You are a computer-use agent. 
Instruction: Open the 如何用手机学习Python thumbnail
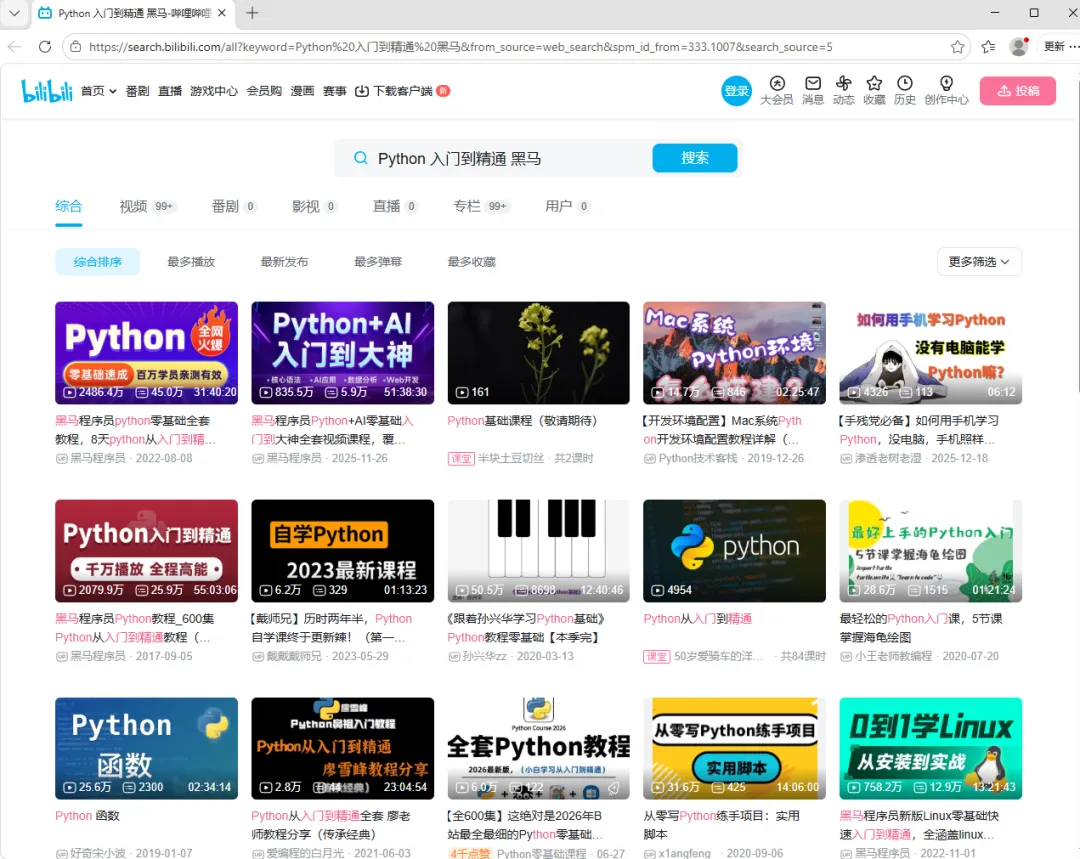[x=931, y=353]
